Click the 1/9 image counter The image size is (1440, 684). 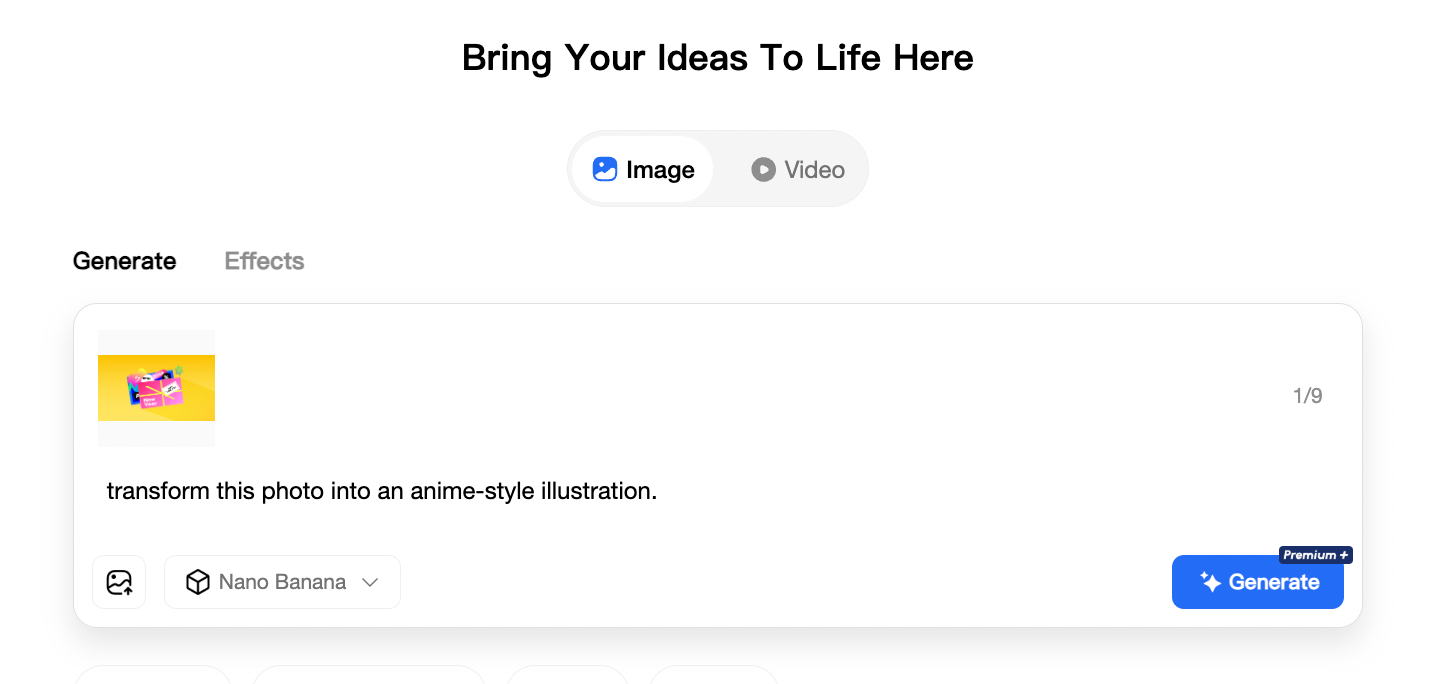pos(1307,396)
